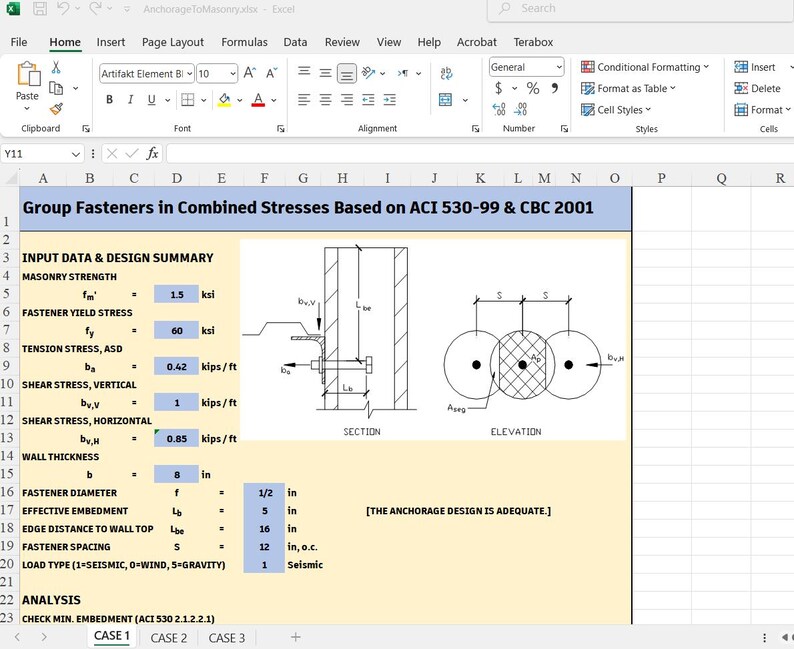This screenshot has width=794, height=649.
Task: Click the text direction icon
Action: click(x=403, y=73)
